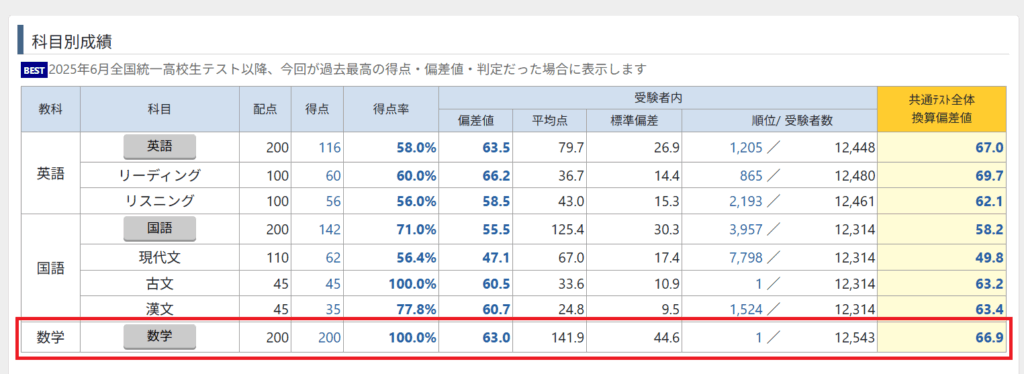Select the 受験者内 group header

[658, 99]
